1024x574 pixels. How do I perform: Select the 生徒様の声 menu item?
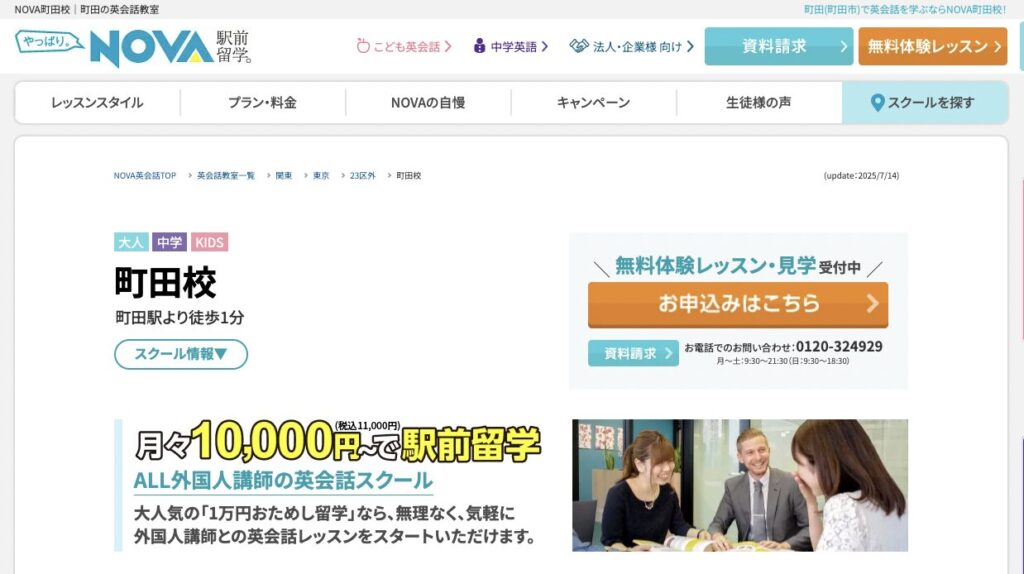758,103
